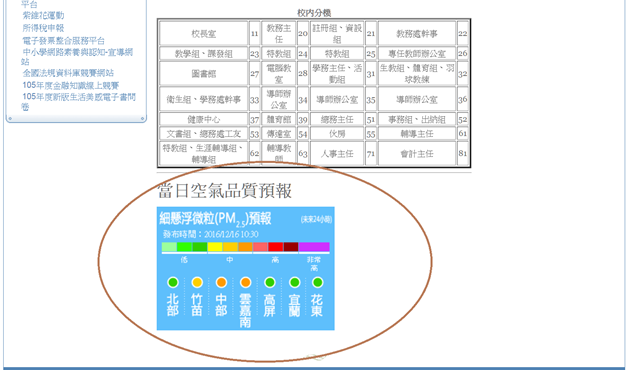Click the 校長室 table cell
Screen dimensions: 628x370
pyautogui.click(x=203, y=34)
